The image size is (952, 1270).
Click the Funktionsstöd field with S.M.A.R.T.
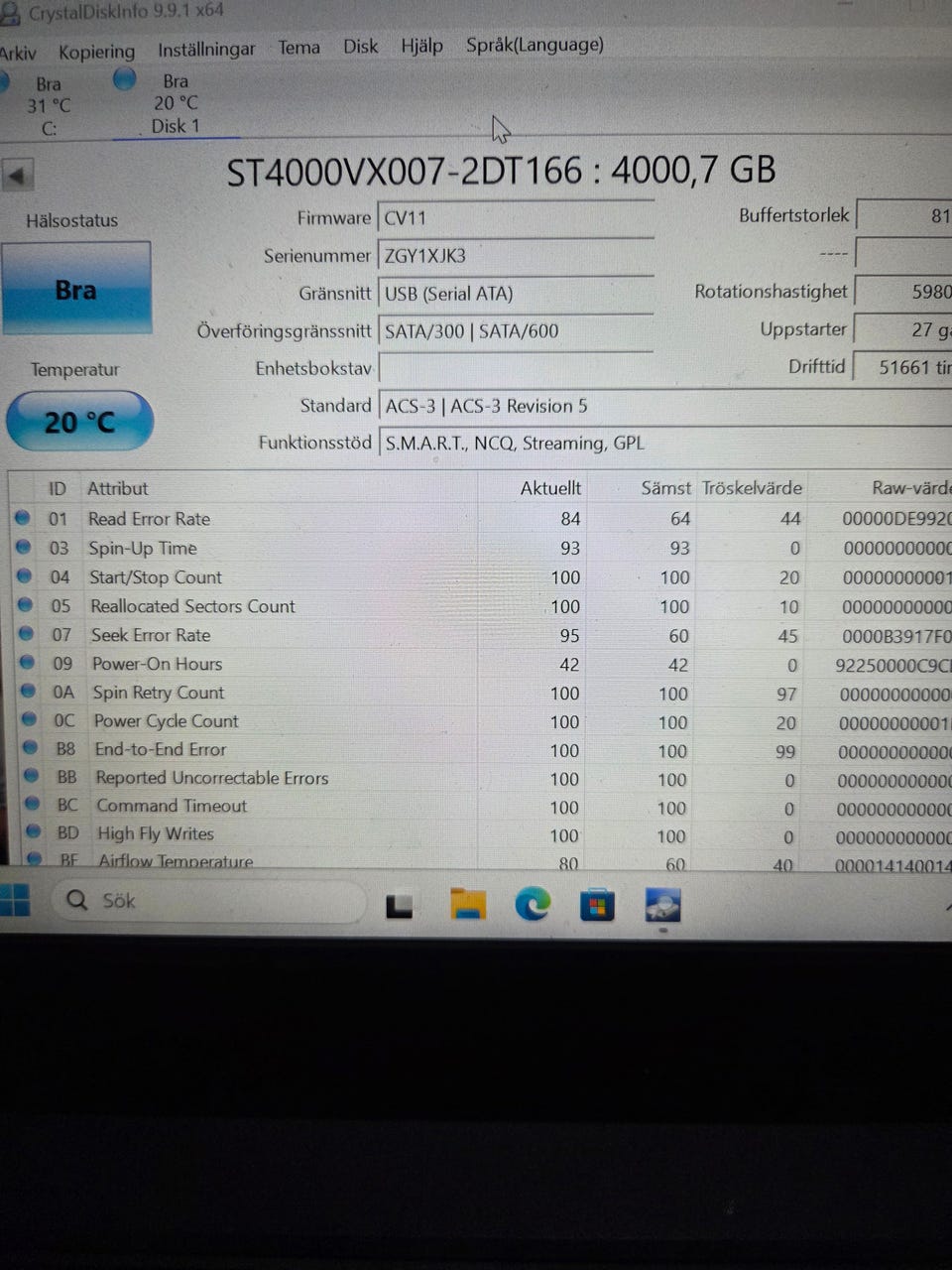tap(664, 444)
